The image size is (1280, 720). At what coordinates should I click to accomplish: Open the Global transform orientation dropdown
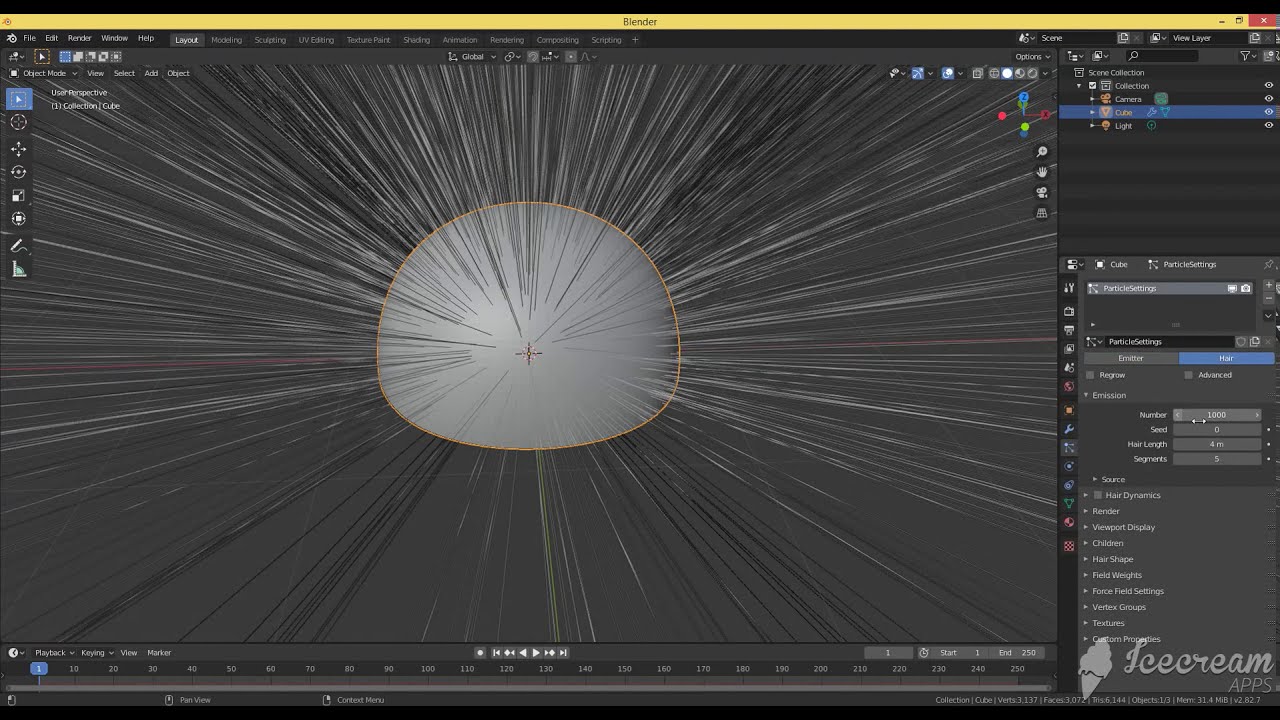tap(472, 56)
